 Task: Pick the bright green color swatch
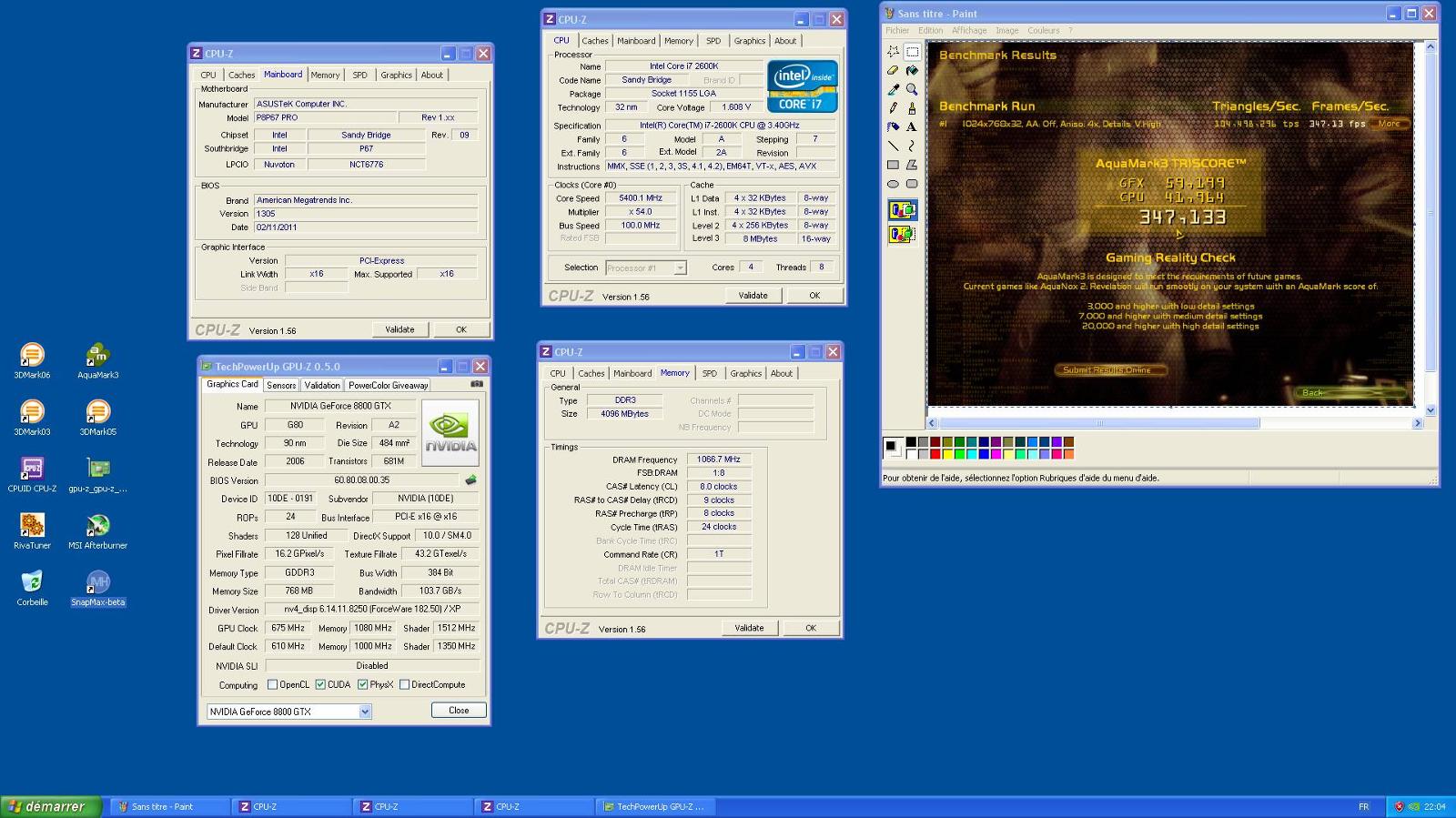coord(959,454)
